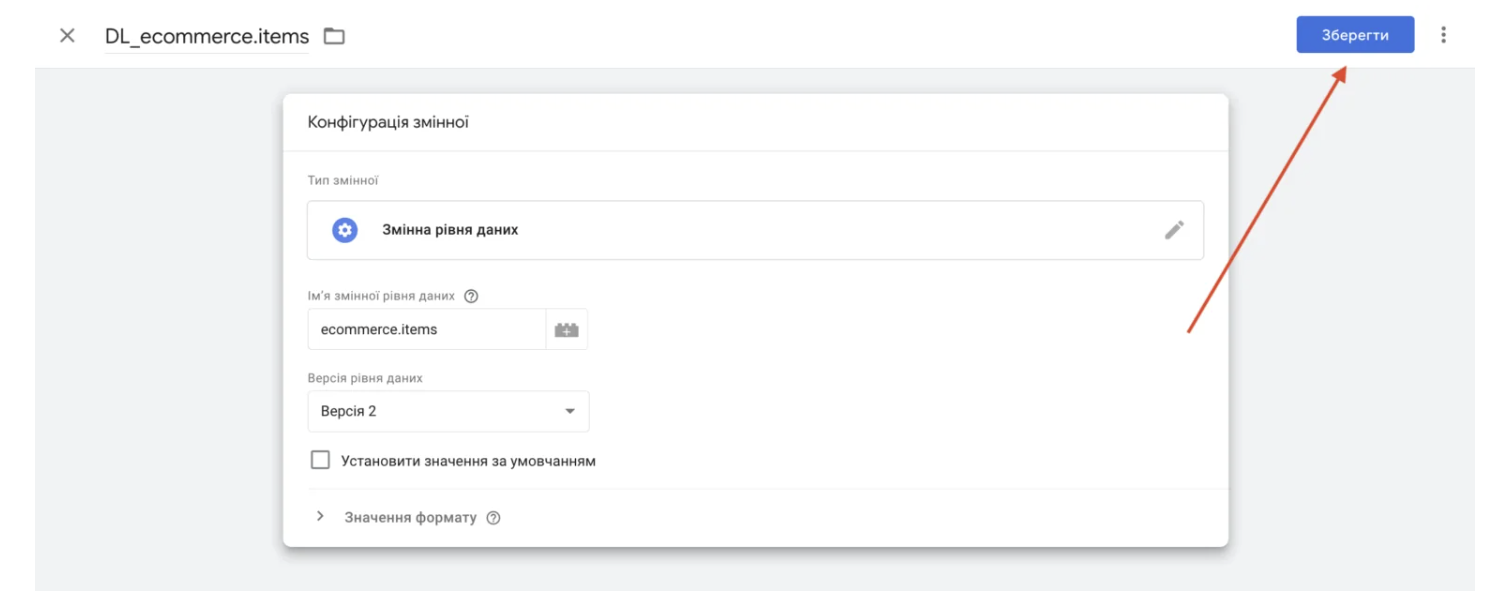Open help icon next to Значення формату
1504x616 pixels.
(x=493, y=518)
